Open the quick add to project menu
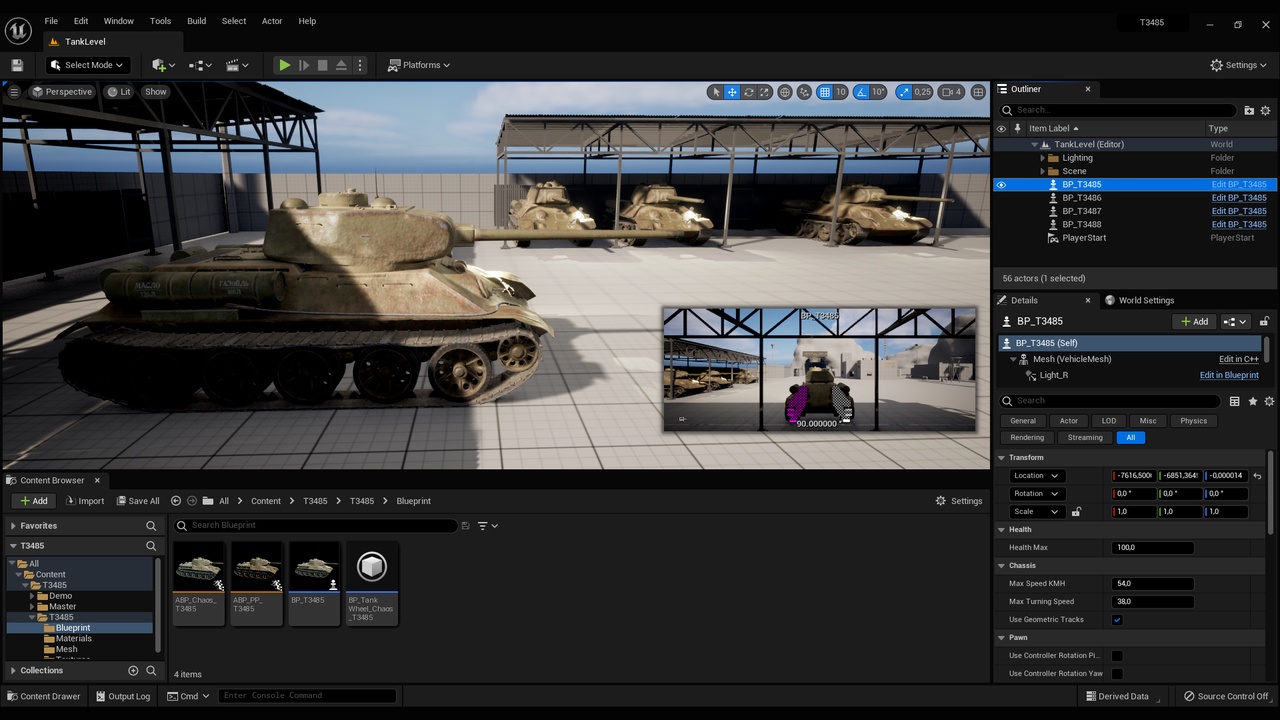Viewport: 1280px width, 720px height. 163,65
